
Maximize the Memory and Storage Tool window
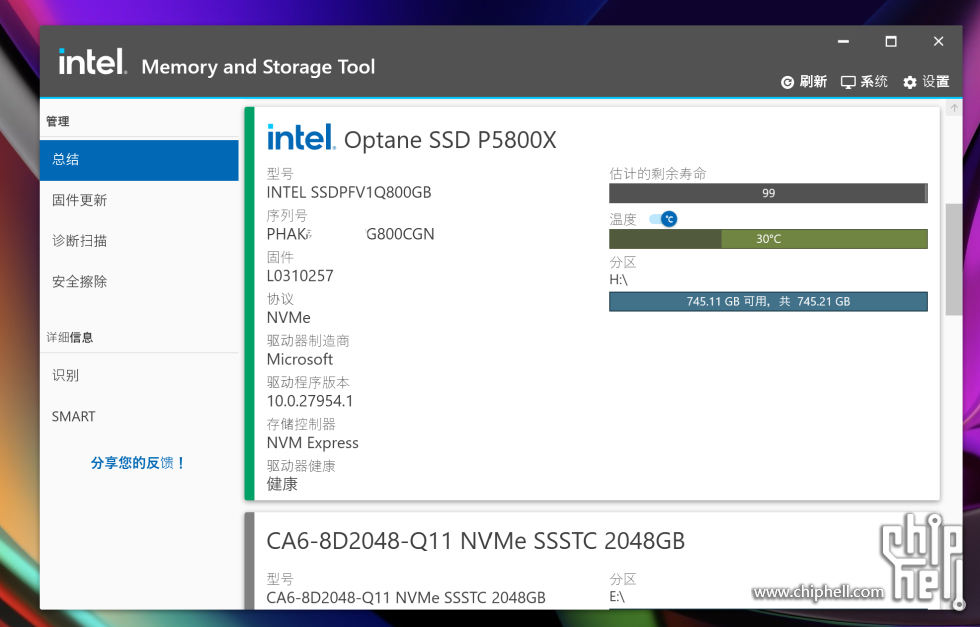coord(891,41)
